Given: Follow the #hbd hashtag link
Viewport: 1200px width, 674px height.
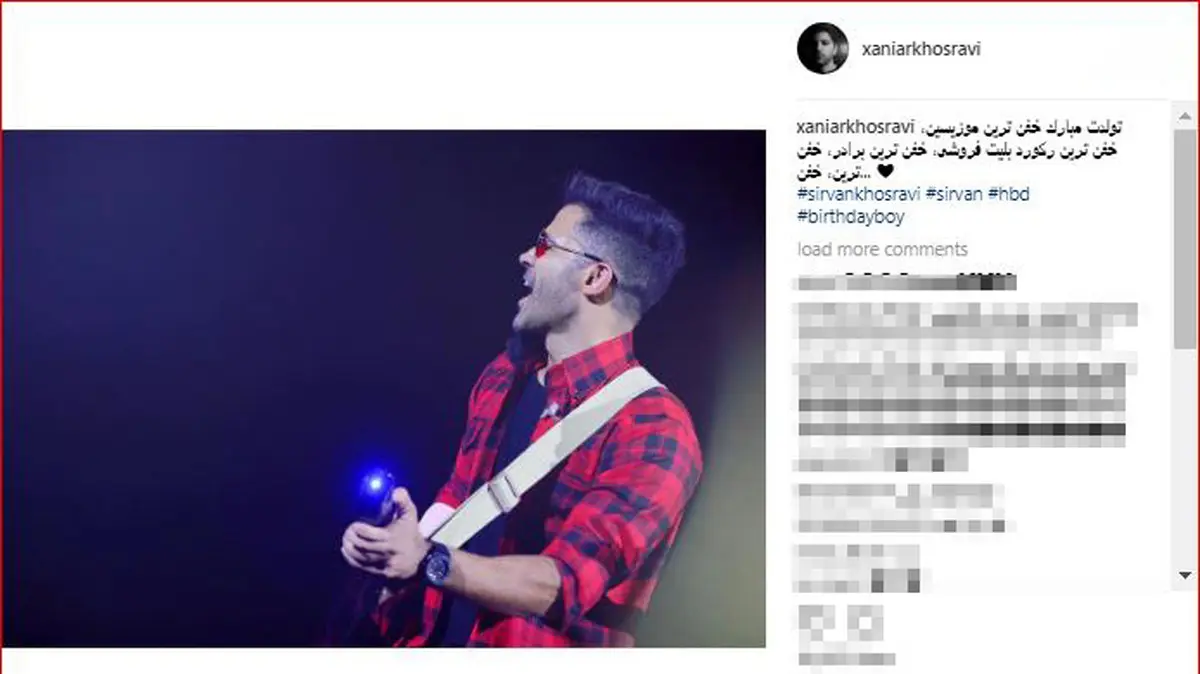Looking at the screenshot, I should [x=1008, y=194].
